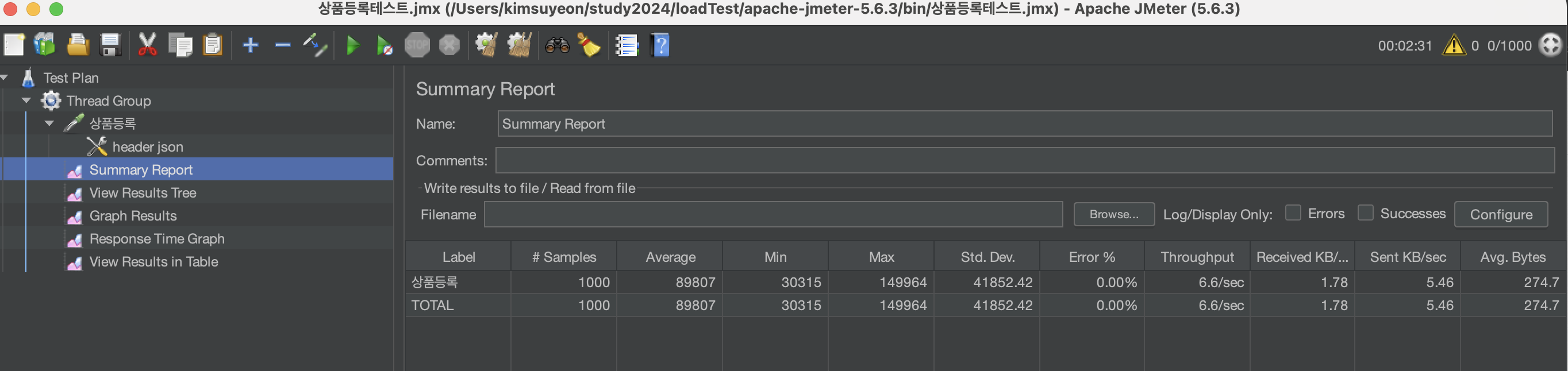The width and height of the screenshot is (1568, 371).
Task: Click into the Name field
Action: coord(1025,123)
